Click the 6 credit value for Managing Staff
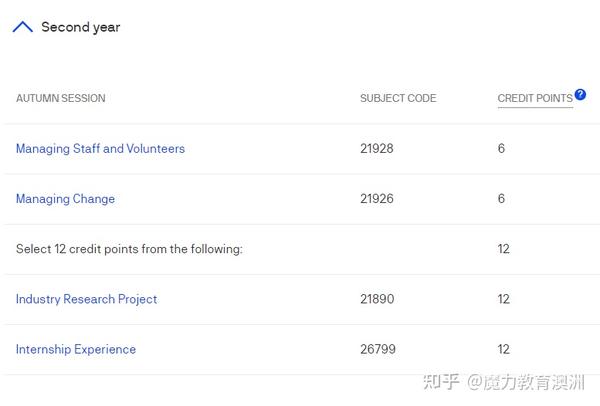Screen dimensions: 600x406 point(501,148)
